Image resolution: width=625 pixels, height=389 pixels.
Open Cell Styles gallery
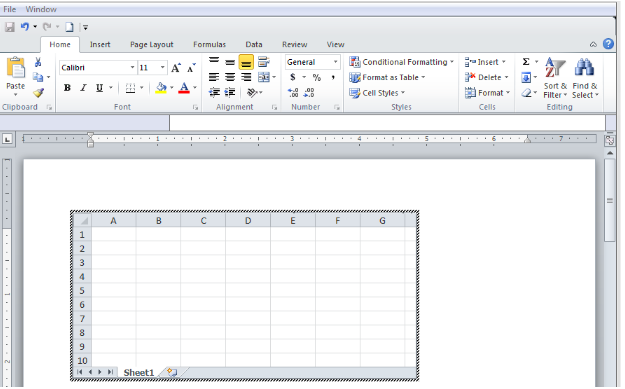(x=377, y=93)
